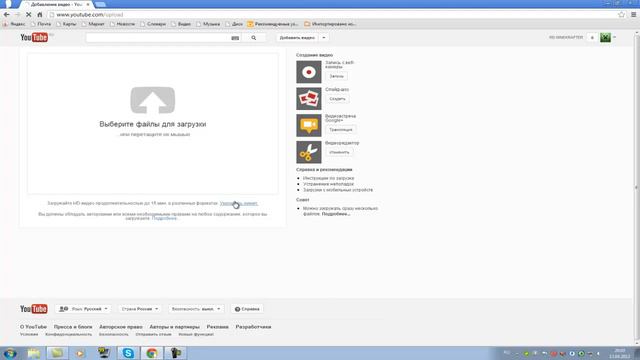Open the Условия footer link
Viewport: 640px width, 360px height.
click(29, 334)
